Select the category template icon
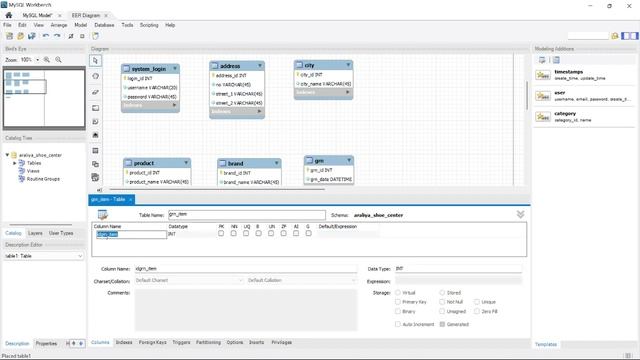This screenshot has width=640, height=360. coord(543,117)
